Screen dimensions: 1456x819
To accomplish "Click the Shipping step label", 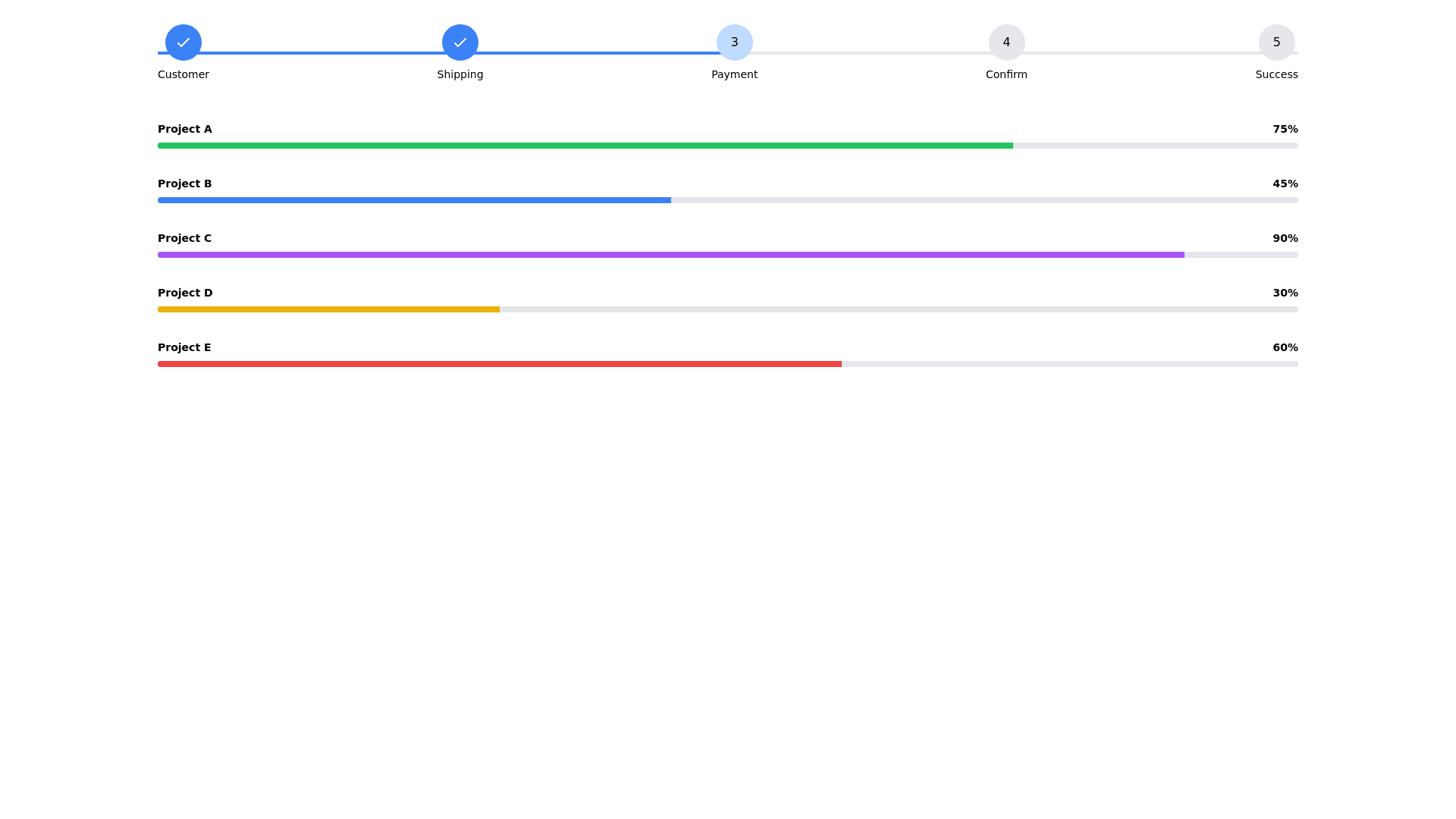I will click(460, 74).
